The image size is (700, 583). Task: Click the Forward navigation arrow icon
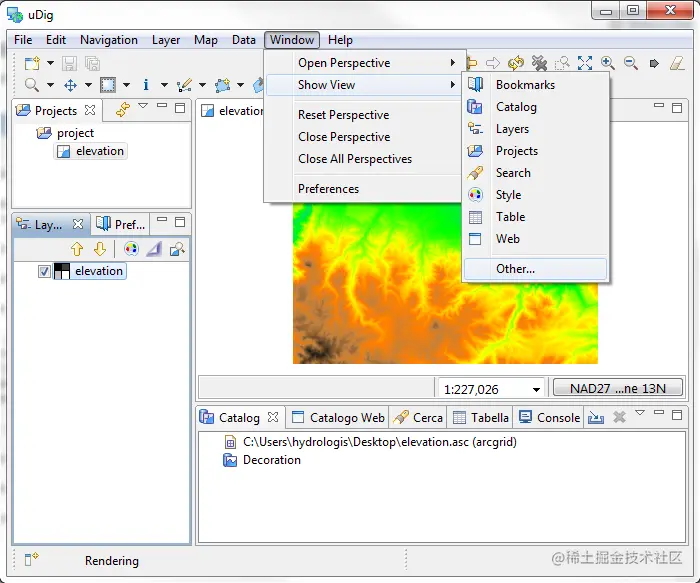(492, 63)
